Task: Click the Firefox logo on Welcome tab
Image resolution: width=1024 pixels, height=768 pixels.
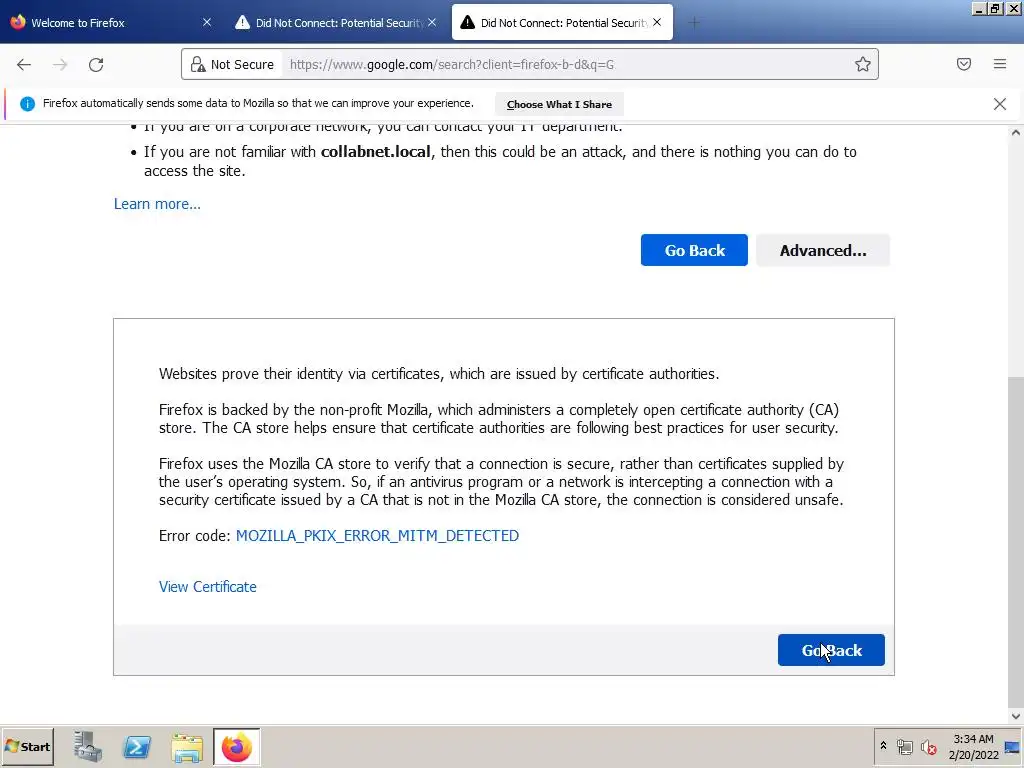Action: (18, 22)
